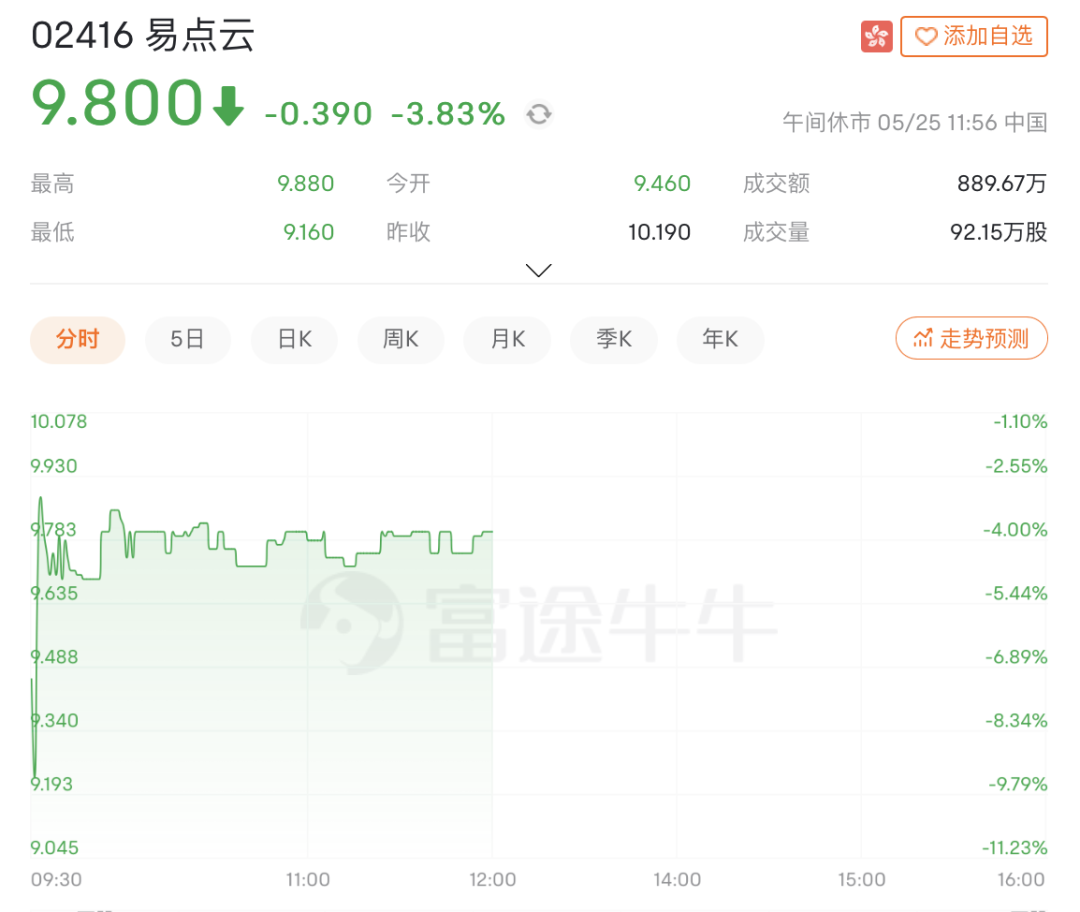Click the current price 9.800
Viewport: 1080px width, 912px height.
tap(118, 105)
